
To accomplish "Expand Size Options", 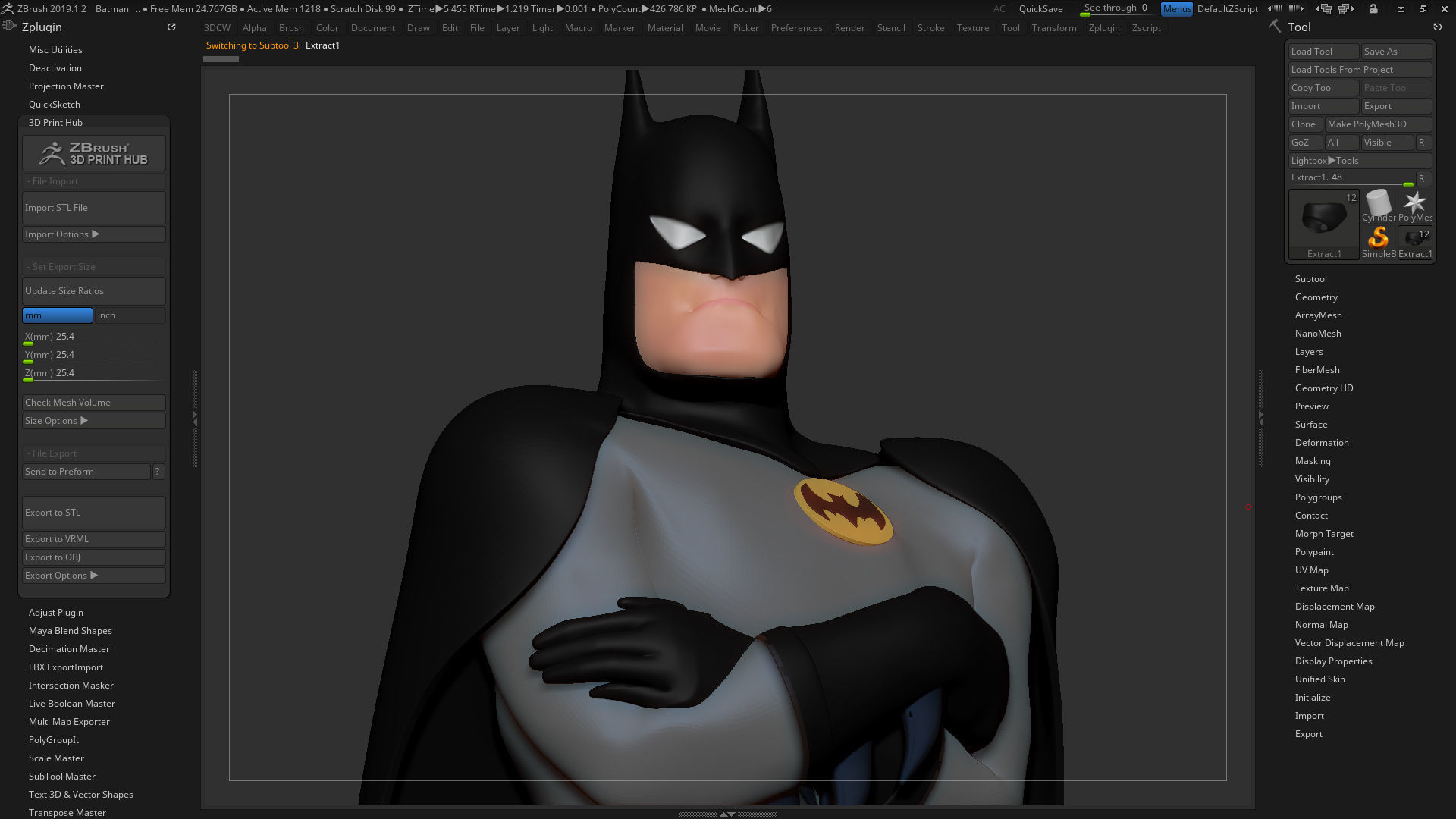I will 94,421.
